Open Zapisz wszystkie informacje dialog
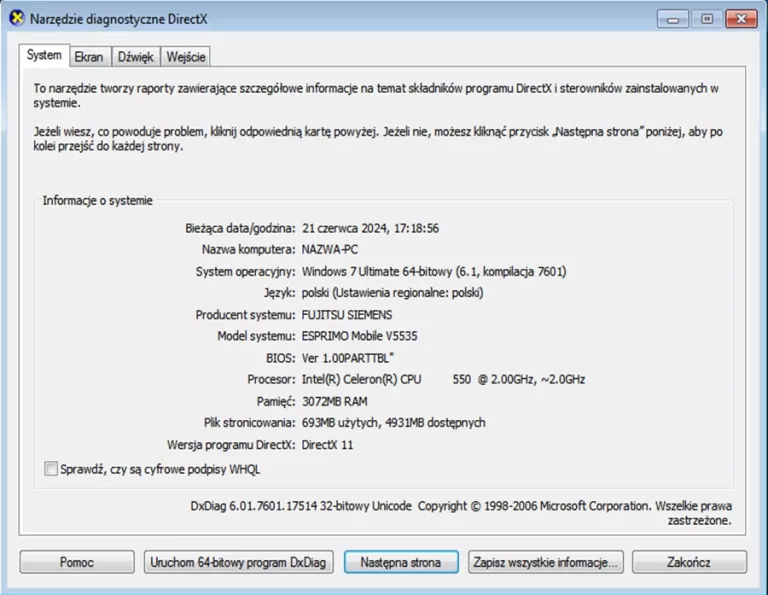The width and height of the screenshot is (768, 595). tap(546, 562)
